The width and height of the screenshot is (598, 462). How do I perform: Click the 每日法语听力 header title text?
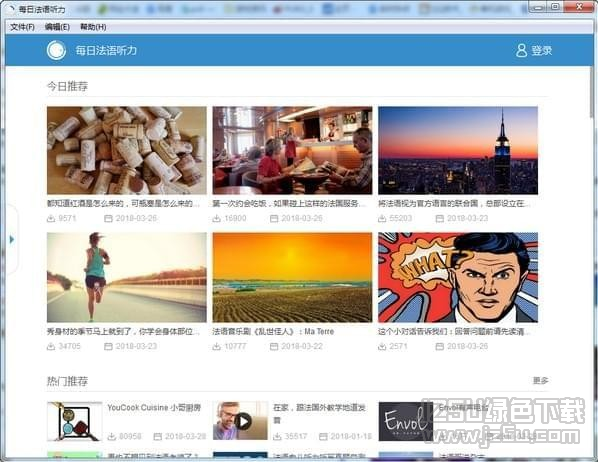pos(106,50)
